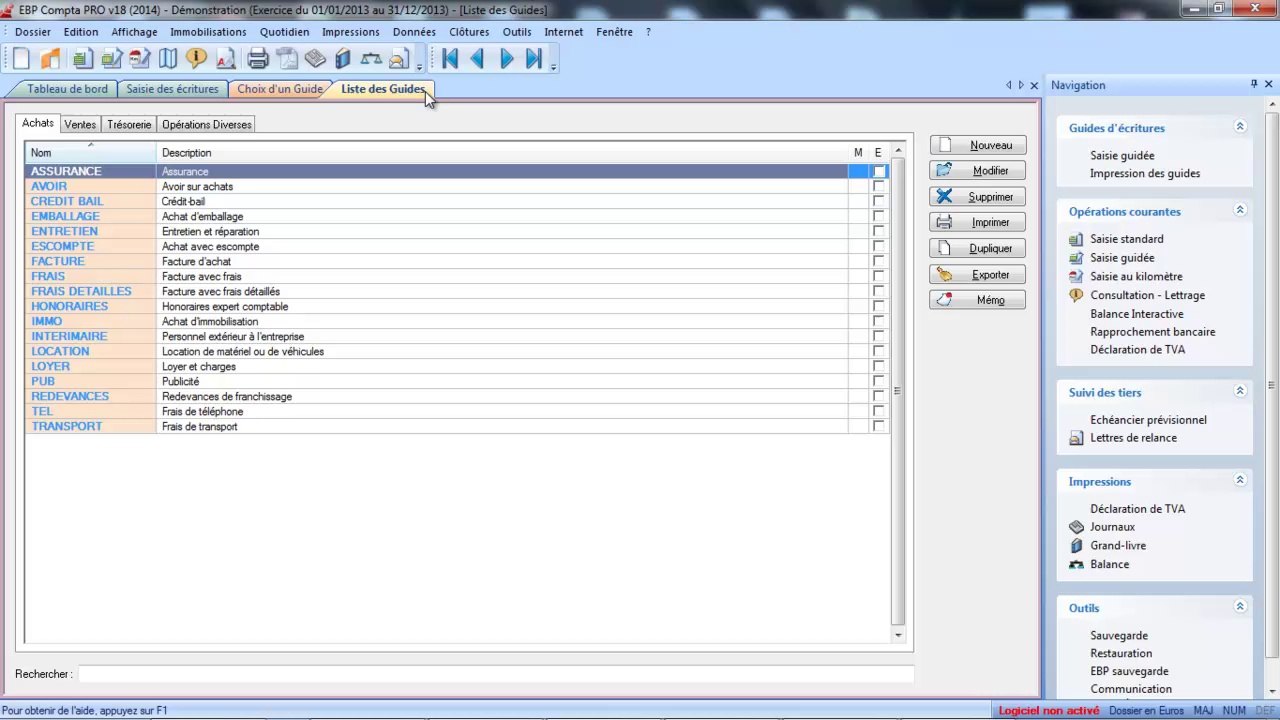Image resolution: width=1280 pixels, height=720 pixels.
Task: Open Saisie standard in the Navigation panel
Action: click(x=1126, y=239)
